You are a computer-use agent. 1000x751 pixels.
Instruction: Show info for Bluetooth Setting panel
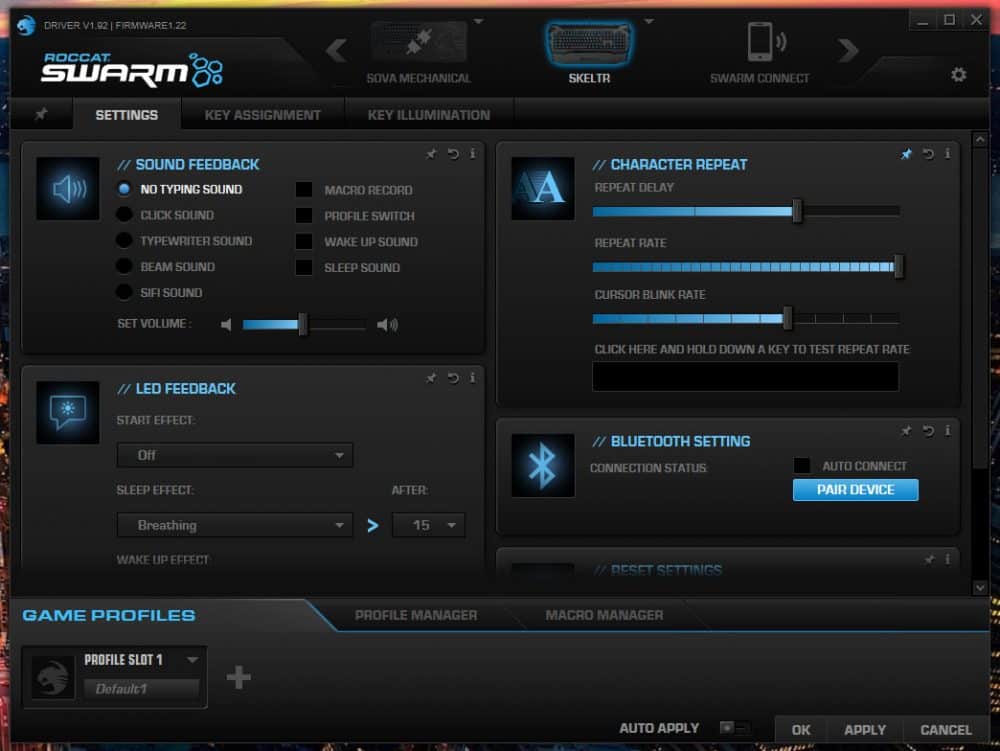948,431
